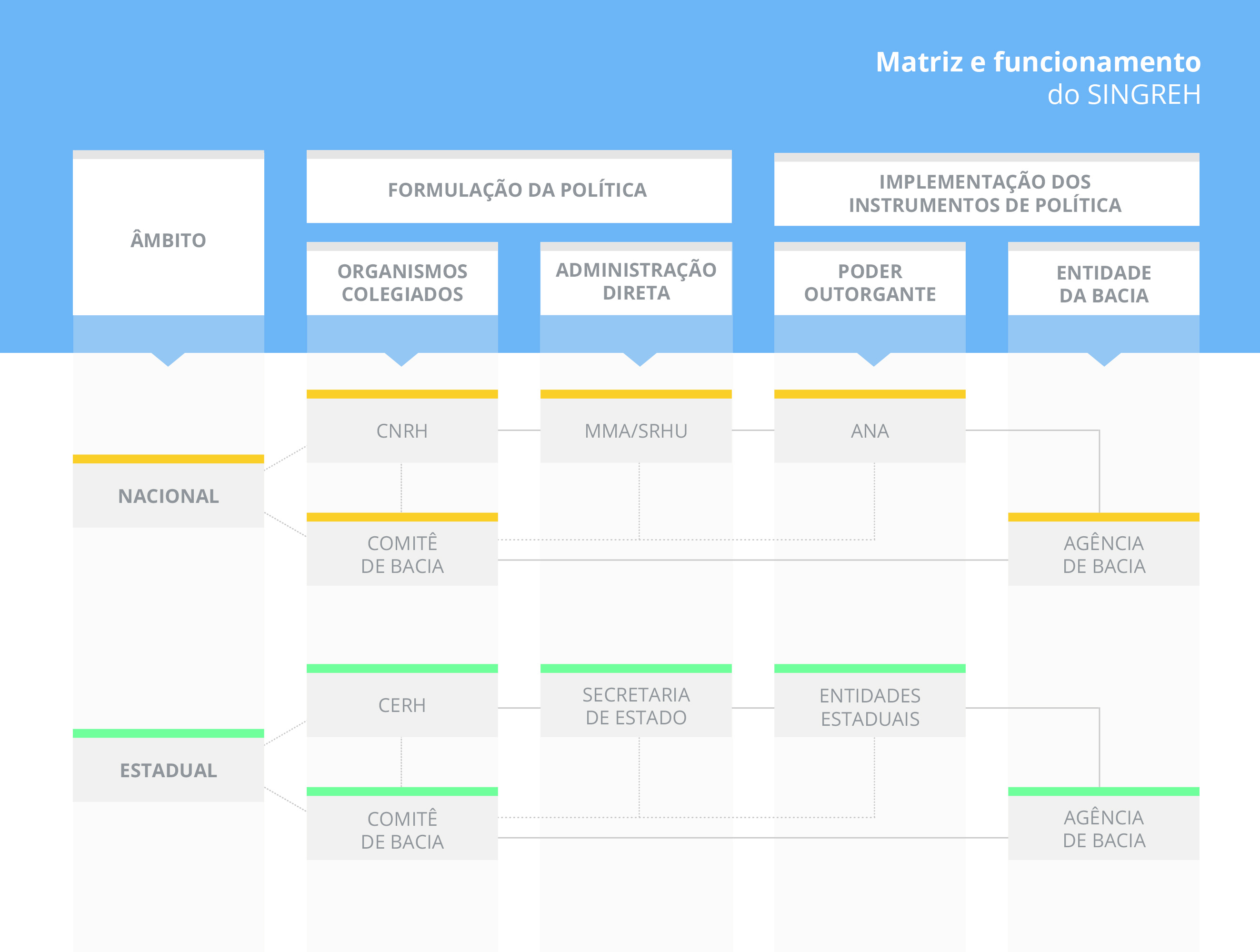
Task: Click the PODER OUTORGANTE column header
Action: (x=869, y=282)
